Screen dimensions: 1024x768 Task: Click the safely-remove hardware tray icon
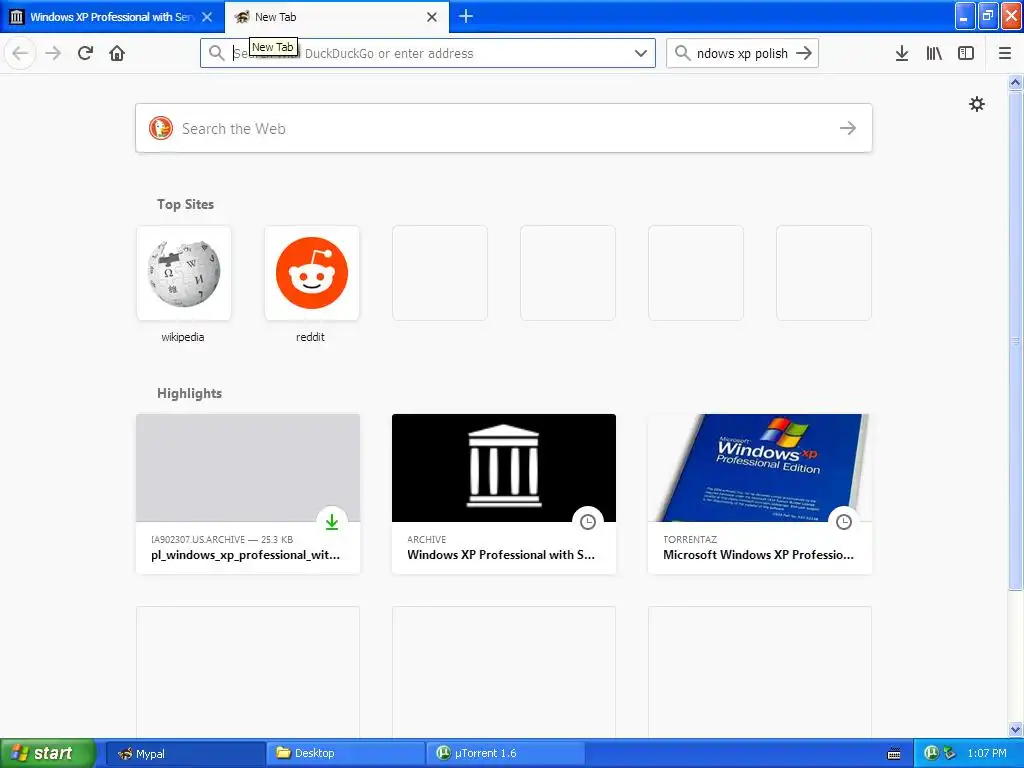[x=950, y=753]
